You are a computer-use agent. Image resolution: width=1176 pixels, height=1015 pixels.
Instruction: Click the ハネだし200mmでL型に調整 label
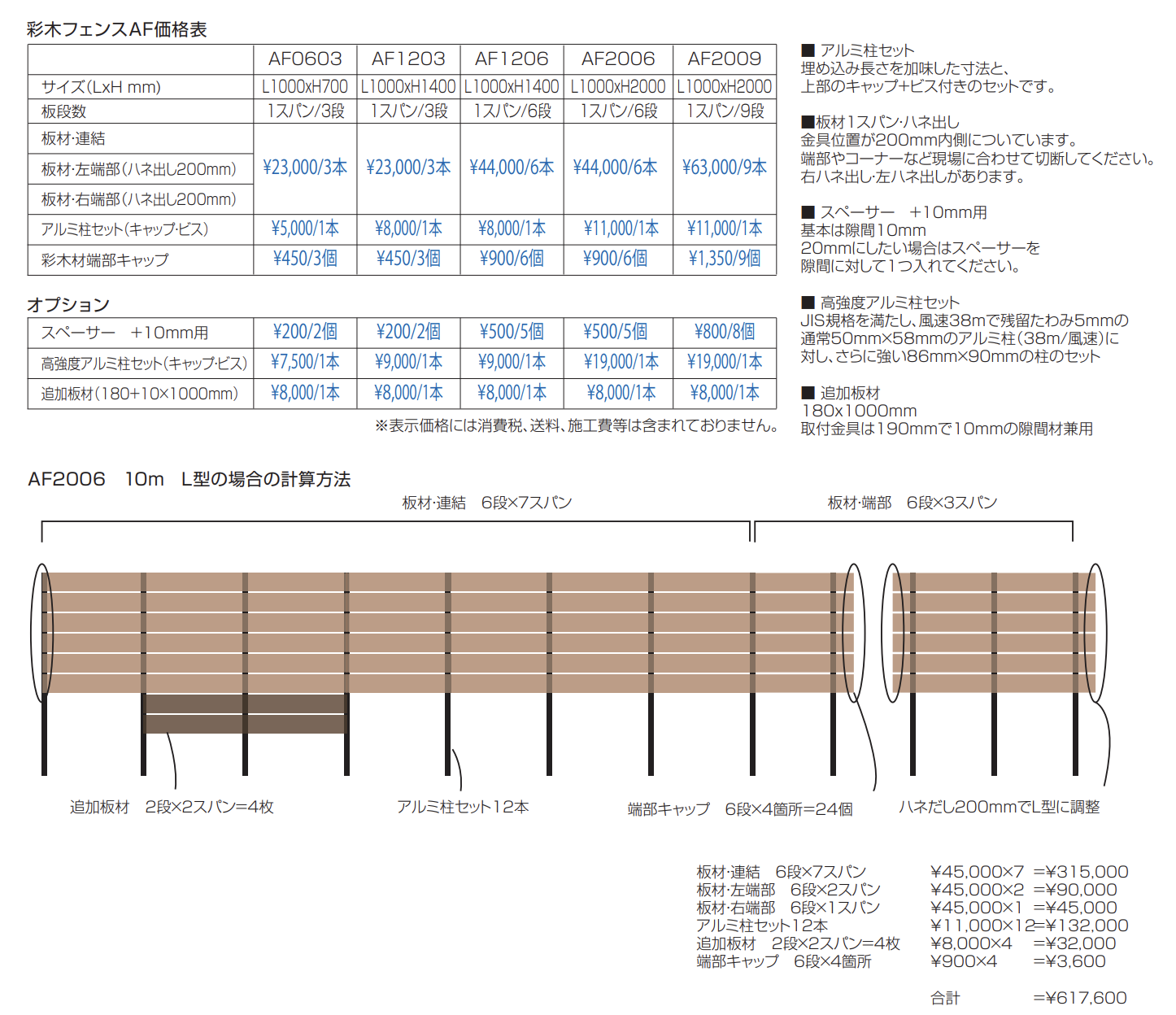pos(1000,807)
